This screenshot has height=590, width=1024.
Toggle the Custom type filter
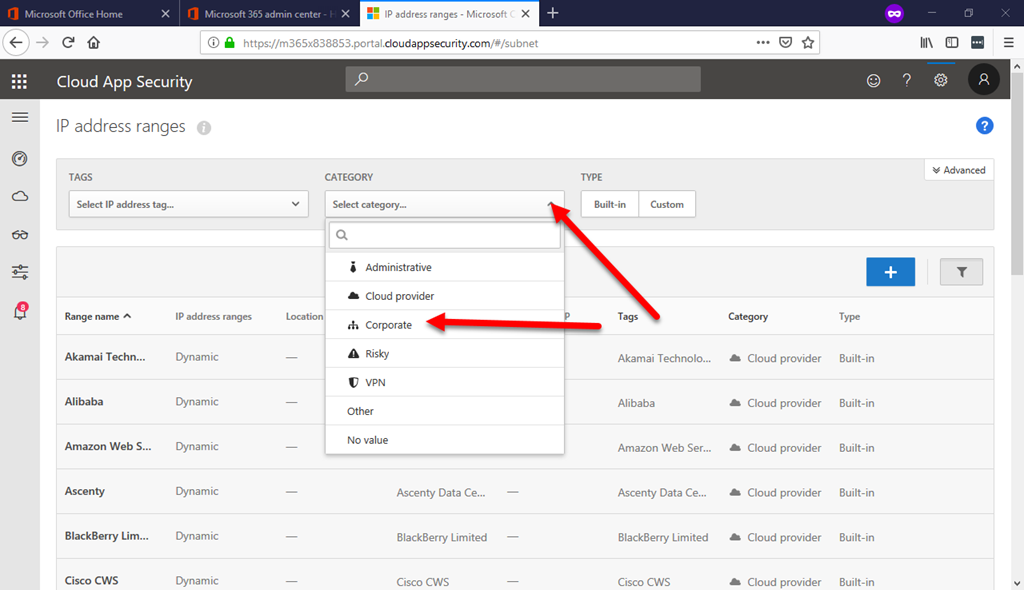667,204
